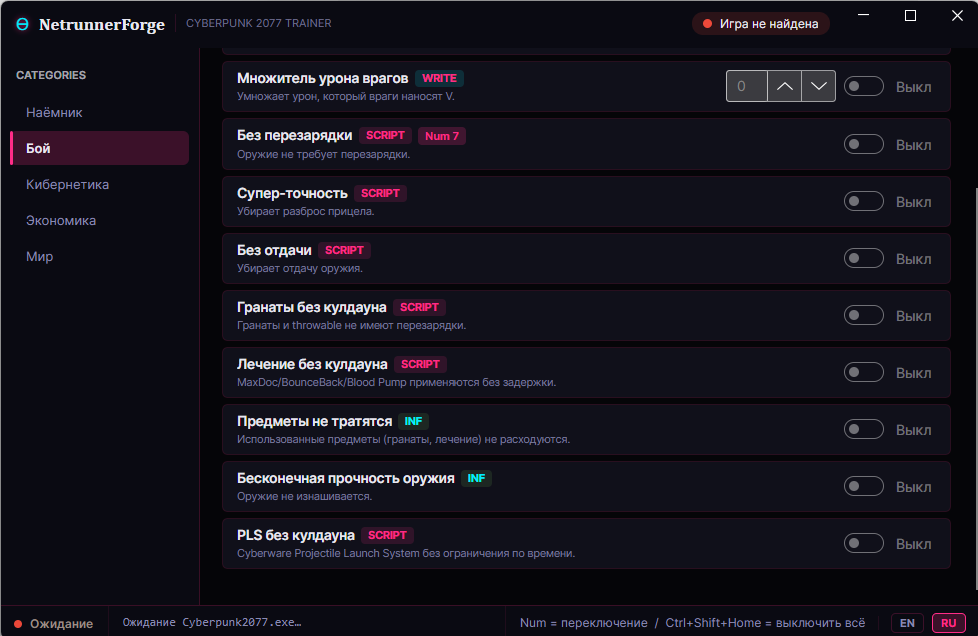Screen dimensions: 978x636
Task: Click the Ожидание Cyberpunk2077.exe… status message
Action: point(212,622)
